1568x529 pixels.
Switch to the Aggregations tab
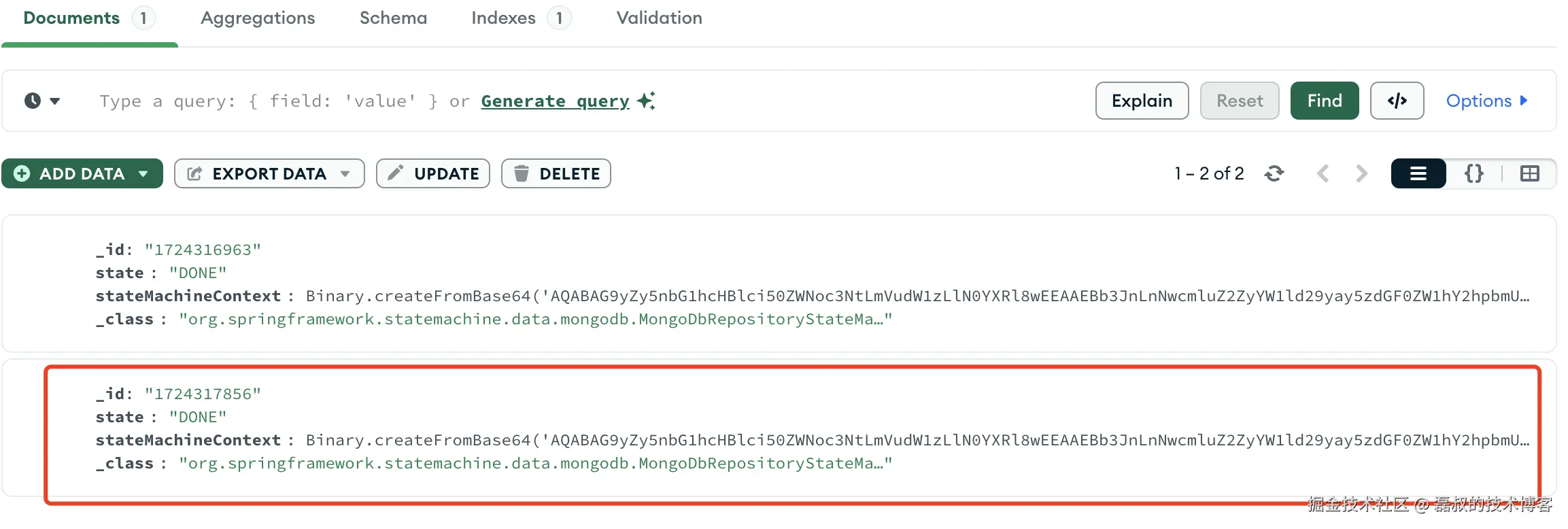pyautogui.click(x=258, y=18)
